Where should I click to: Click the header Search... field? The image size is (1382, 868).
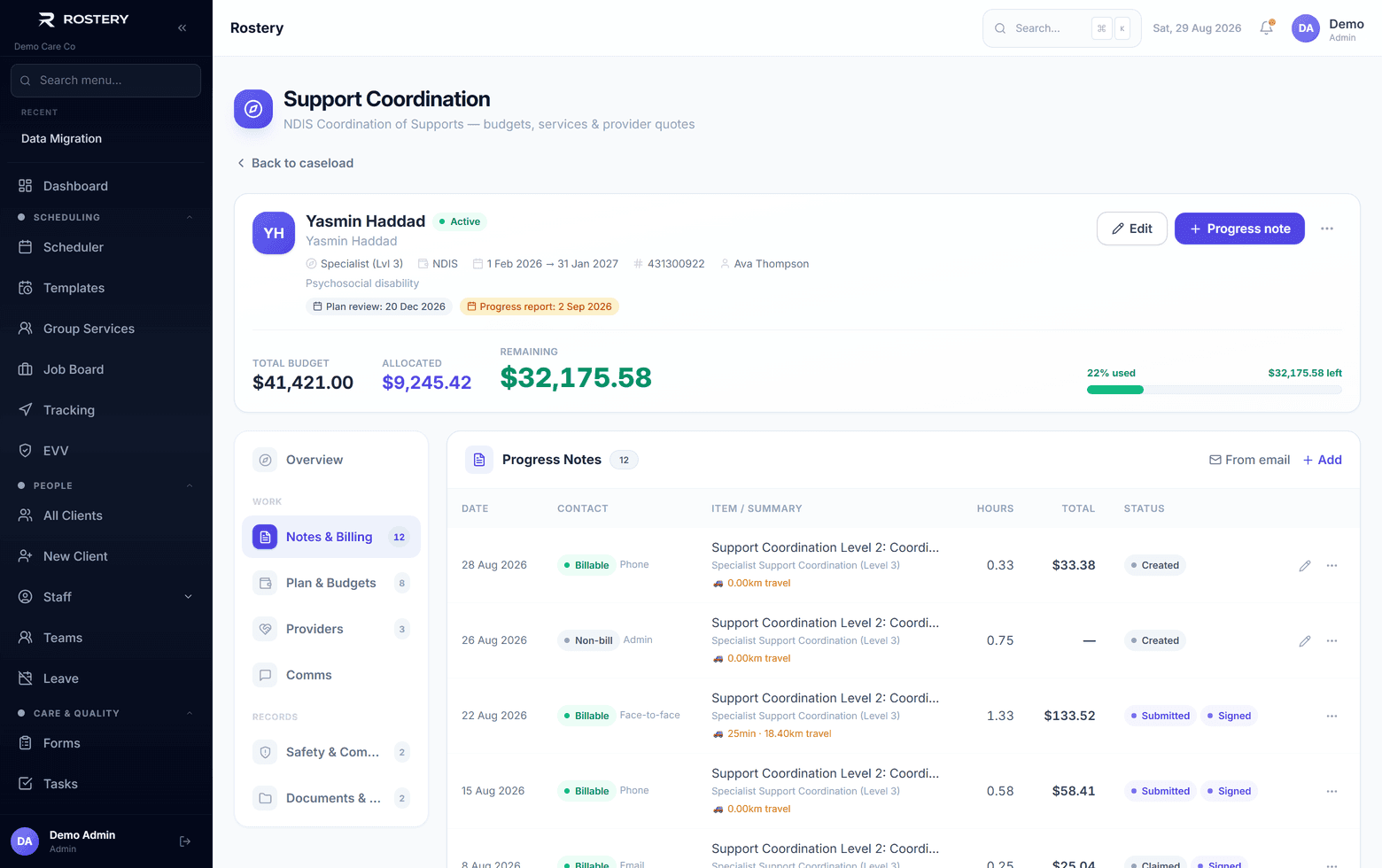tap(1062, 28)
